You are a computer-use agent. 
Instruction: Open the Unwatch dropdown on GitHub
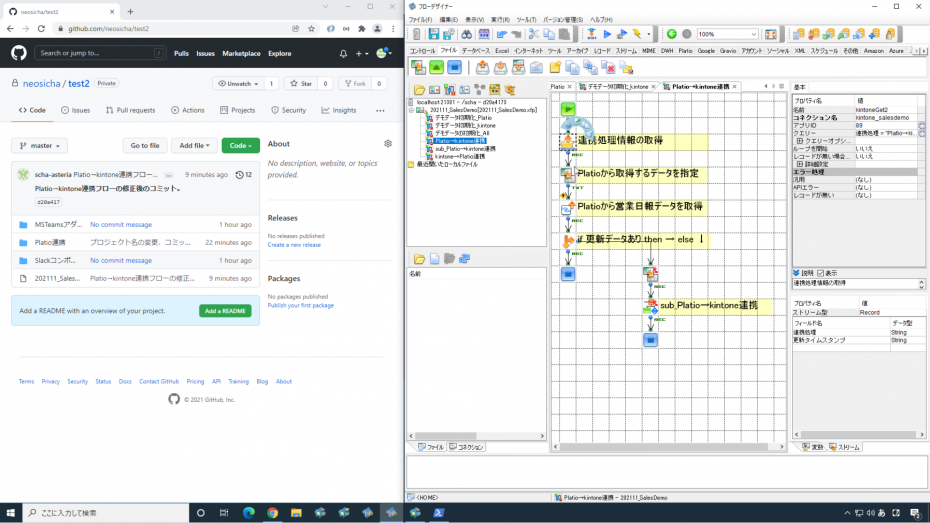pos(238,84)
